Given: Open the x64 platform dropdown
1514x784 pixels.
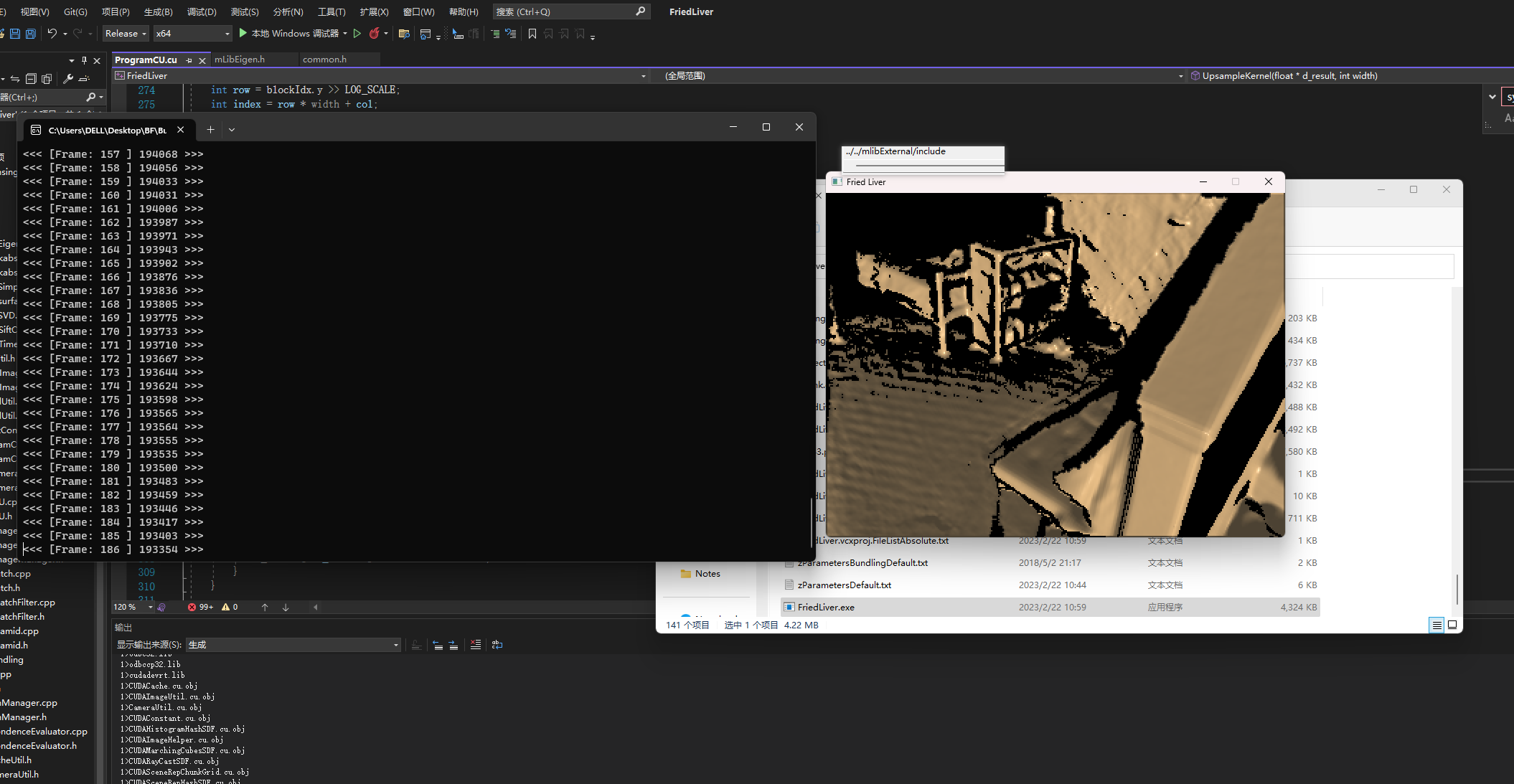Looking at the screenshot, I should click(x=192, y=34).
